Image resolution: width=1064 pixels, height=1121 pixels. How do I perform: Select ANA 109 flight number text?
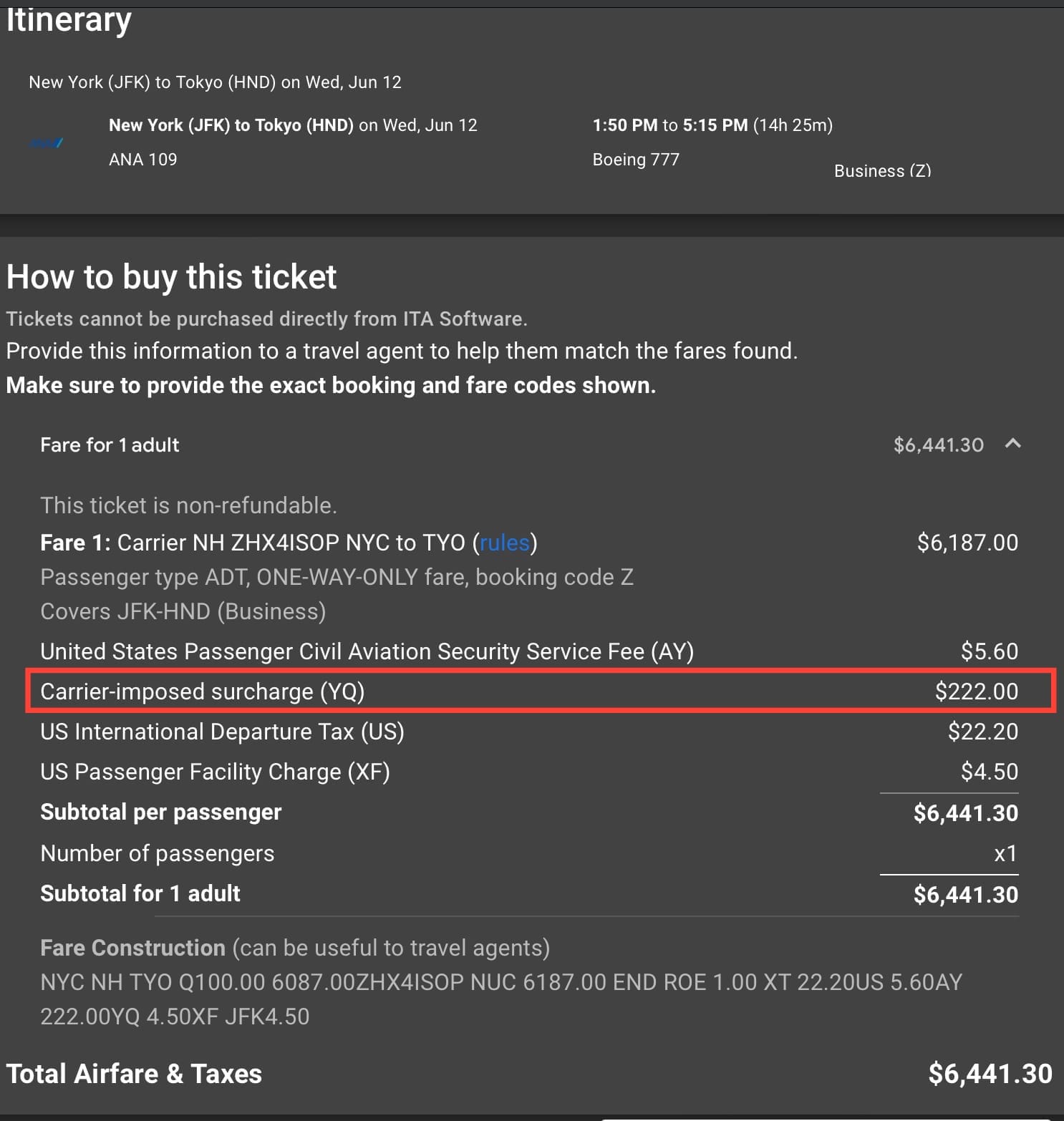142,160
